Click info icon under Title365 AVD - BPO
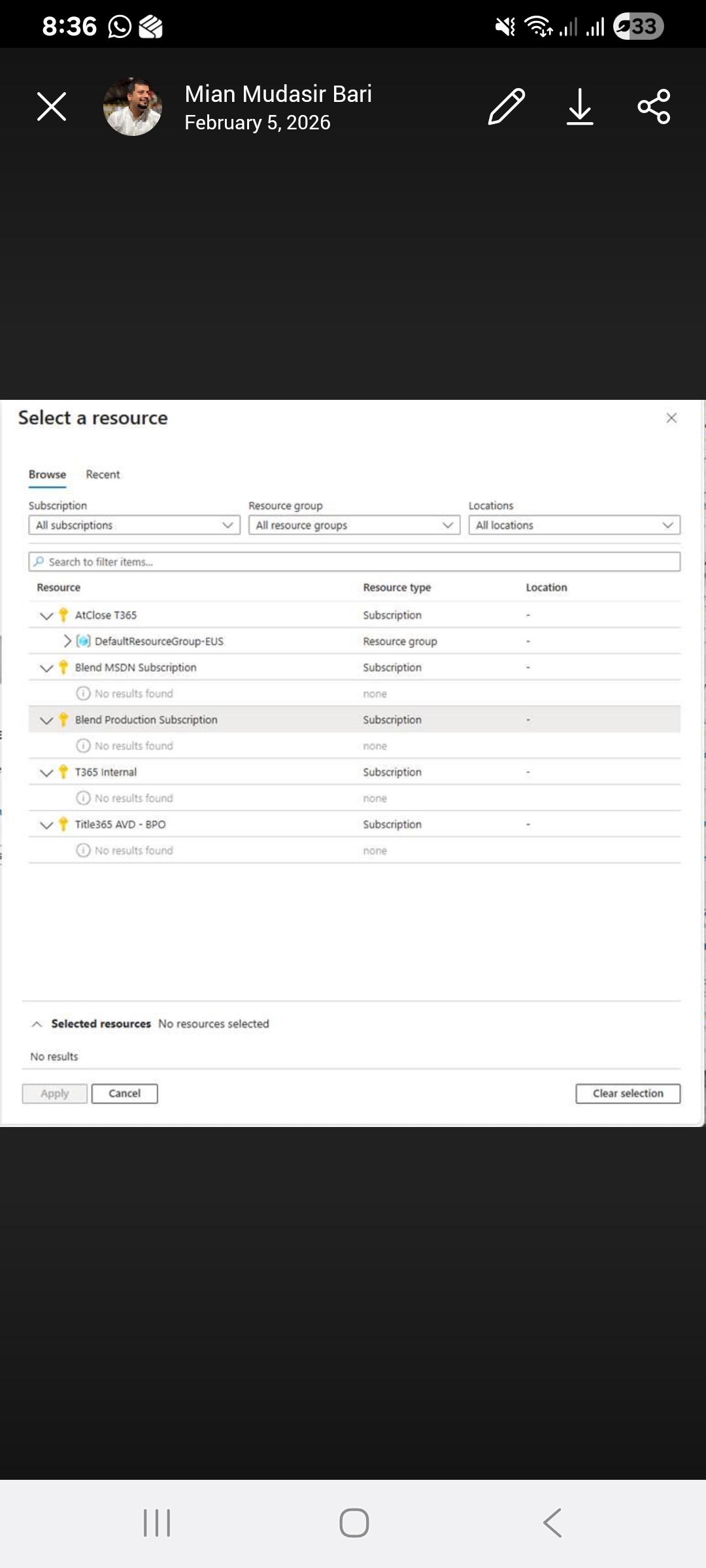Image resolution: width=706 pixels, height=1568 pixels. tap(83, 850)
